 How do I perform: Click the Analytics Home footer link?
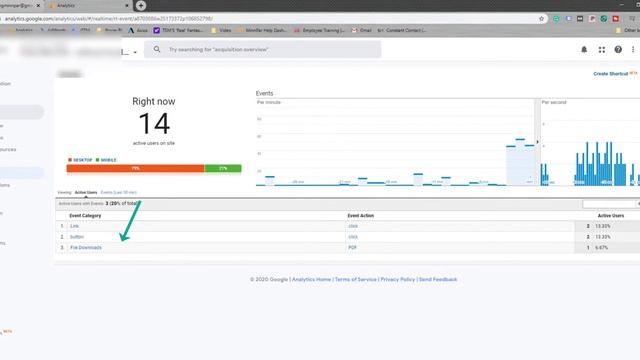[x=311, y=279]
